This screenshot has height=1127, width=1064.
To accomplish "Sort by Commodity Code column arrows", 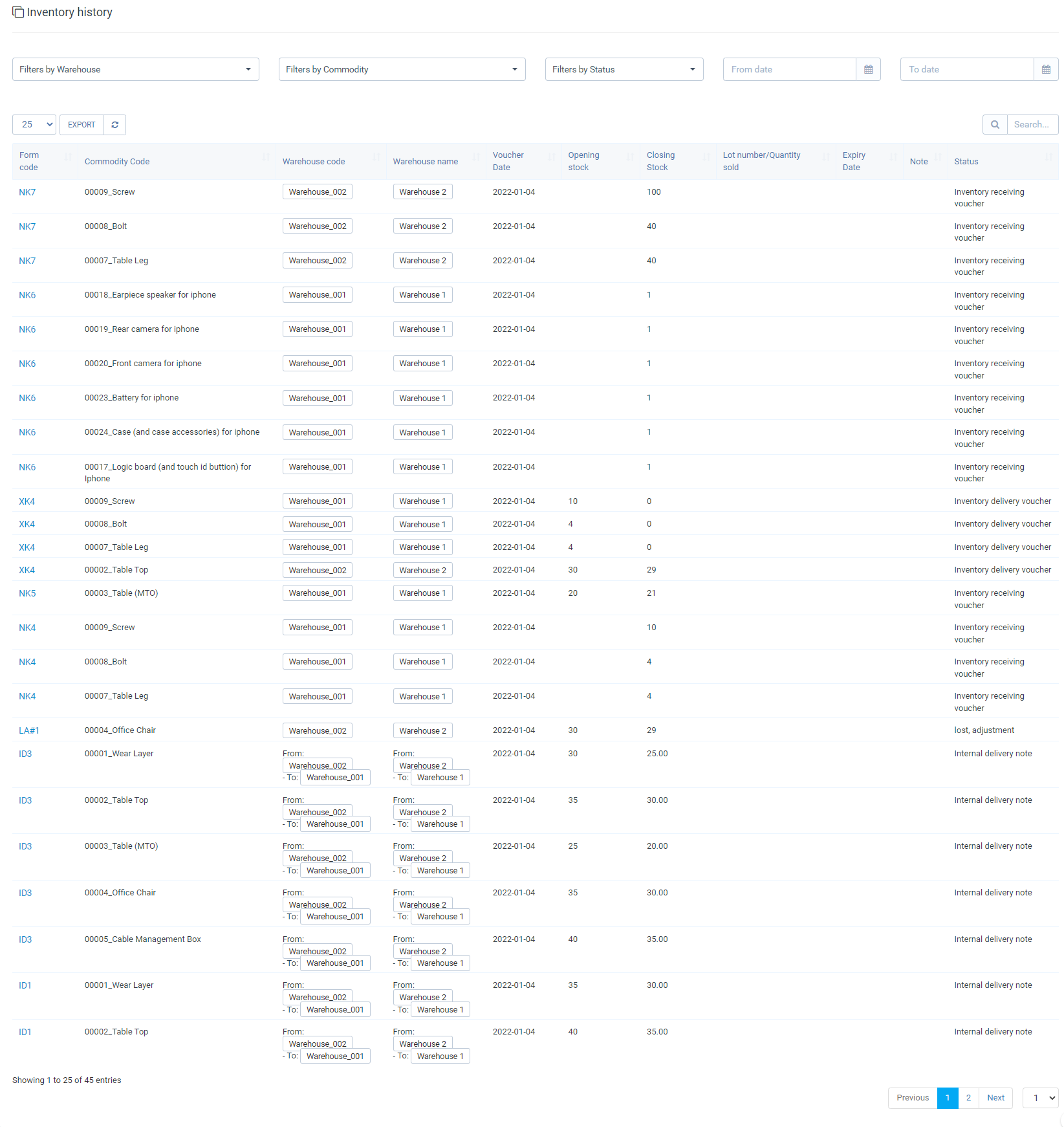I will (266, 157).
